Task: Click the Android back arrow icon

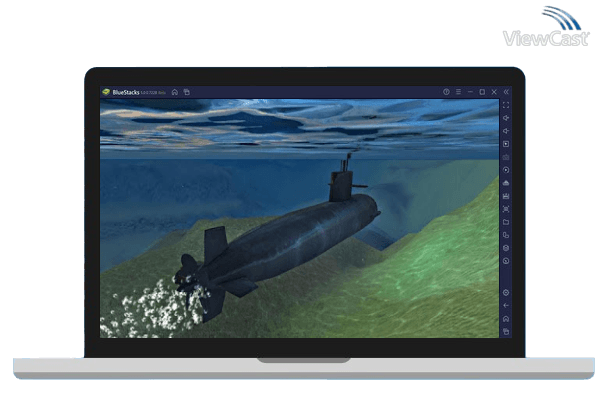Action: [506, 306]
